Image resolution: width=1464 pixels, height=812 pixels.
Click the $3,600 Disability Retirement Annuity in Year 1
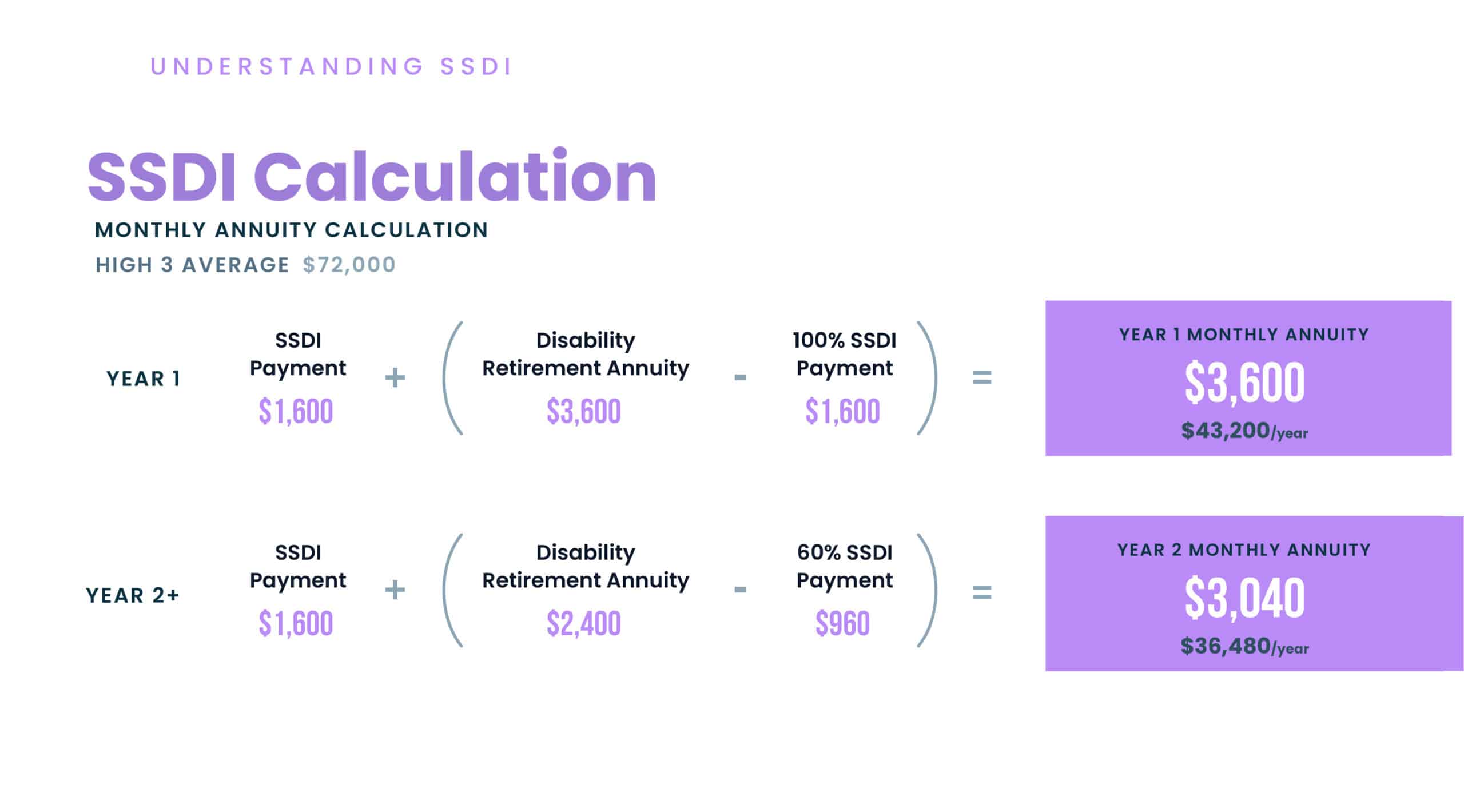point(584,411)
